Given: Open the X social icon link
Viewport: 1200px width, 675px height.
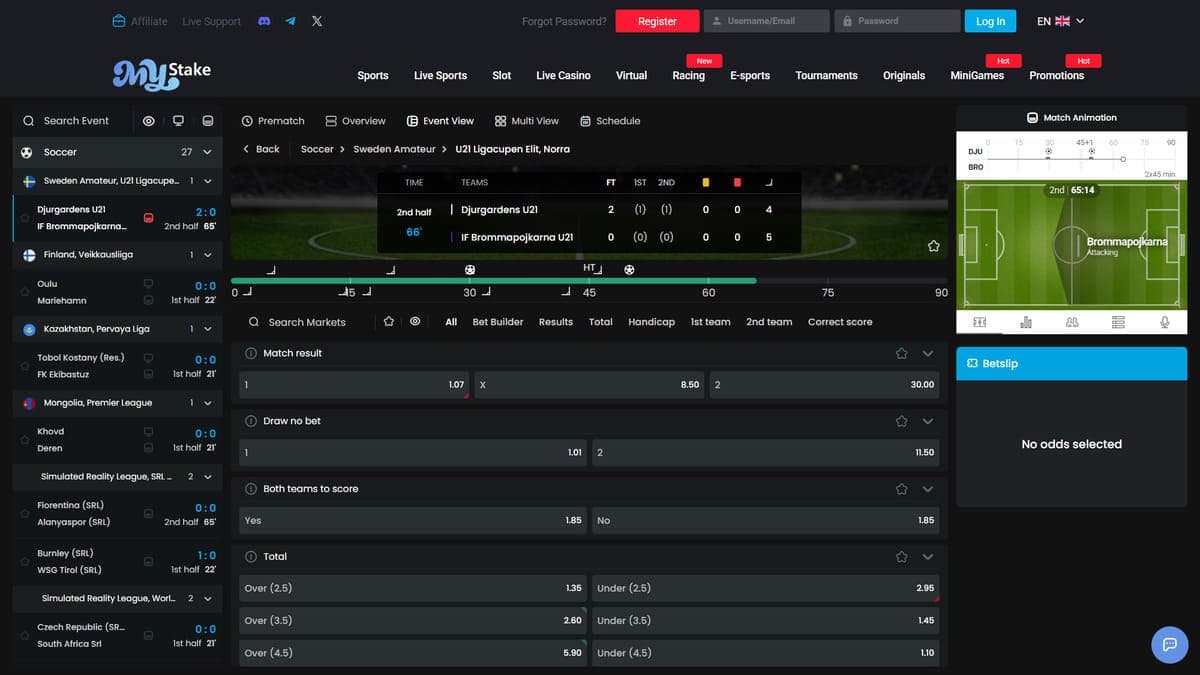Looking at the screenshot, I should click(317, 21).
